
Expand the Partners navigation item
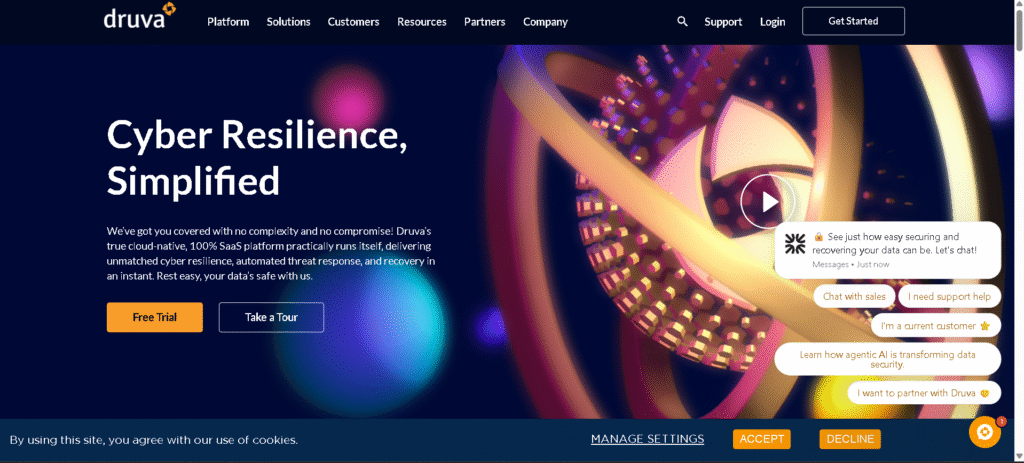(485, 22)
